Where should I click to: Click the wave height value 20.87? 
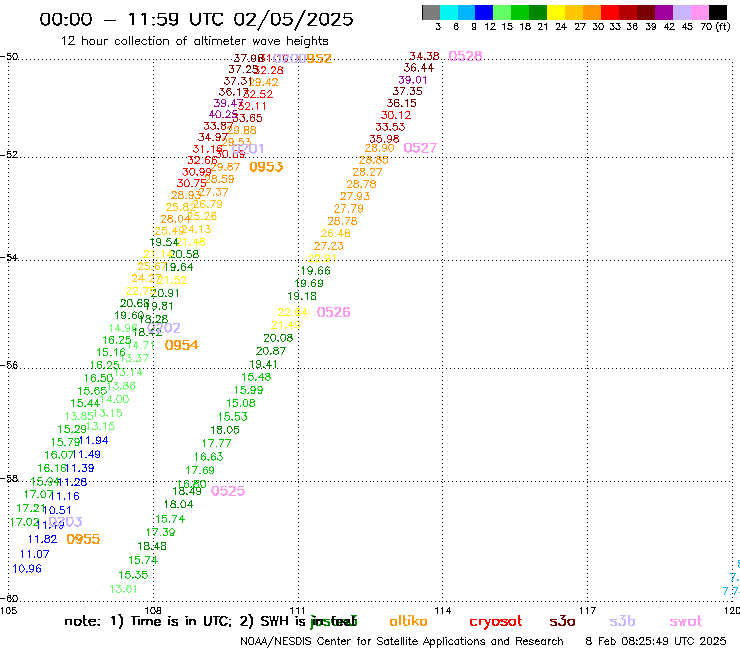[271, 351]
